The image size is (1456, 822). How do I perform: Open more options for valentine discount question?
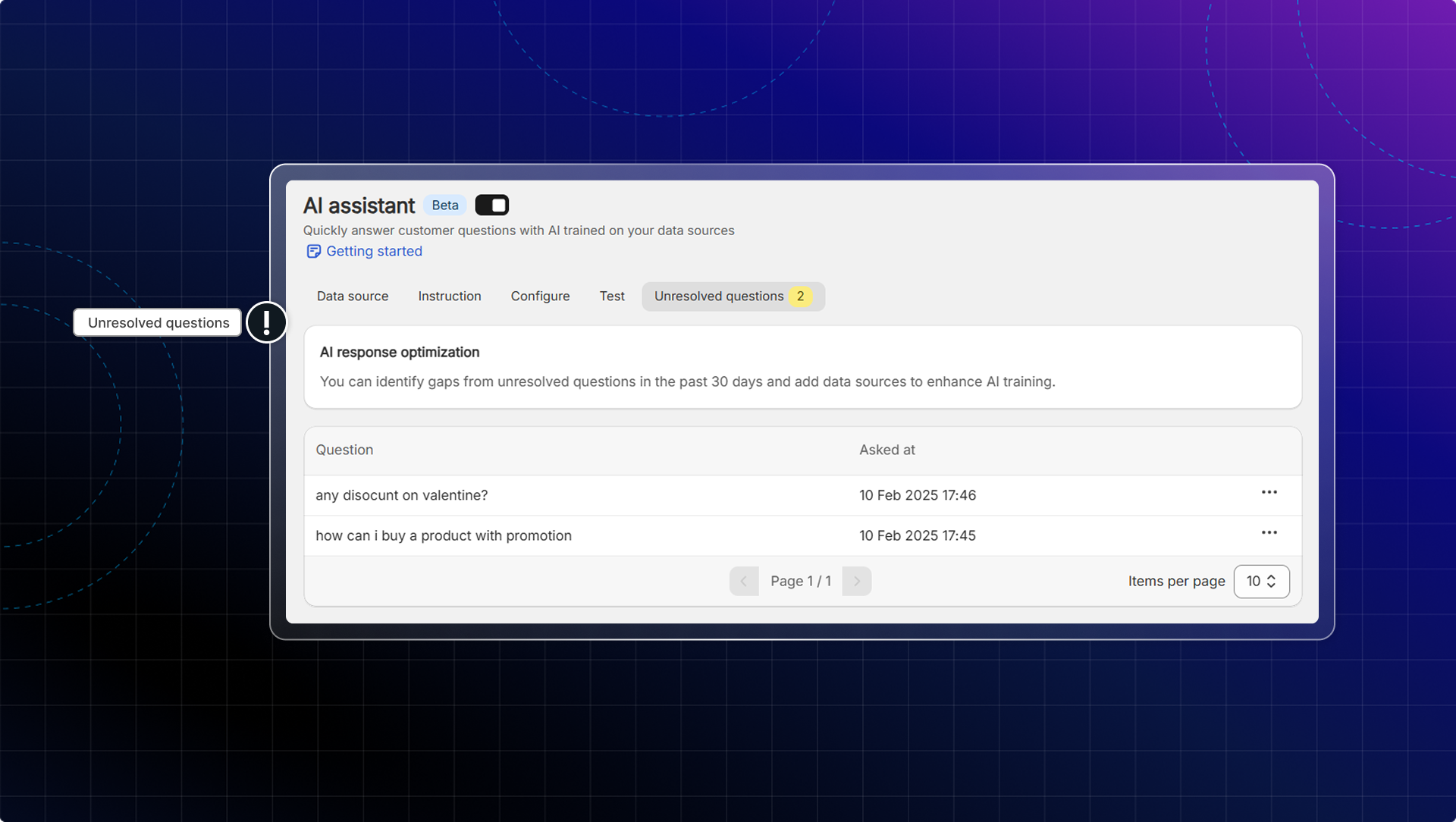(x=1269, y=493)
